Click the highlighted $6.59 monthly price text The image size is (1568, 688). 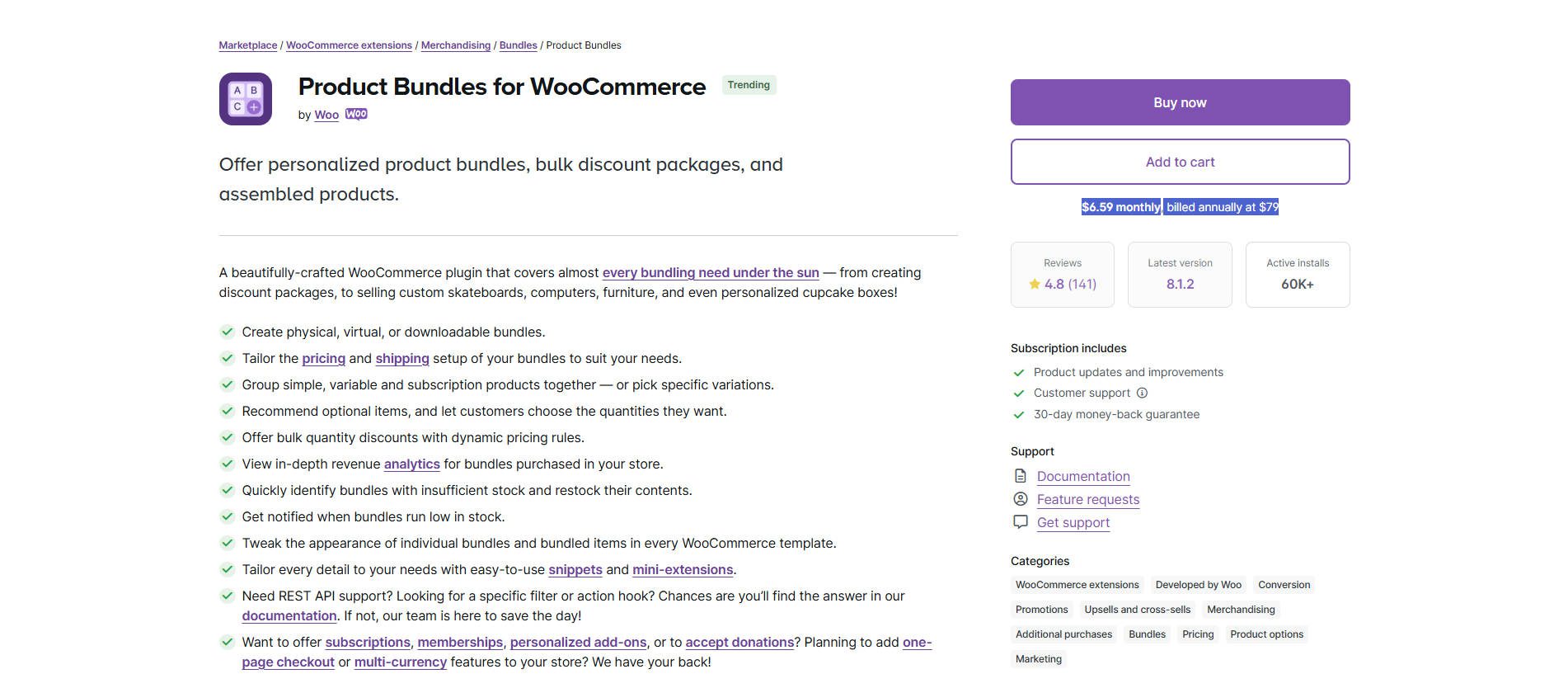tap(1120, 207)
